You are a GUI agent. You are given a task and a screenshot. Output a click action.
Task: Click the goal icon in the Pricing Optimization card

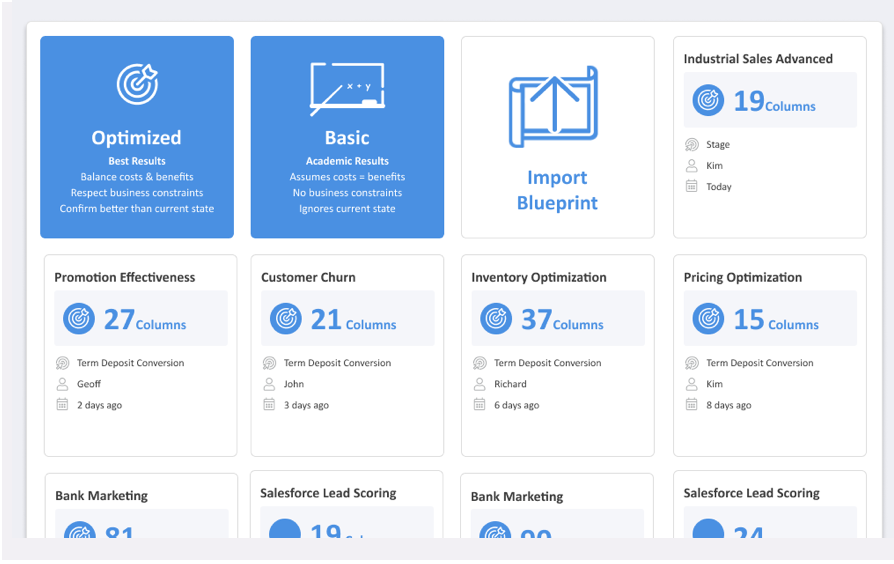coord(692,363)
